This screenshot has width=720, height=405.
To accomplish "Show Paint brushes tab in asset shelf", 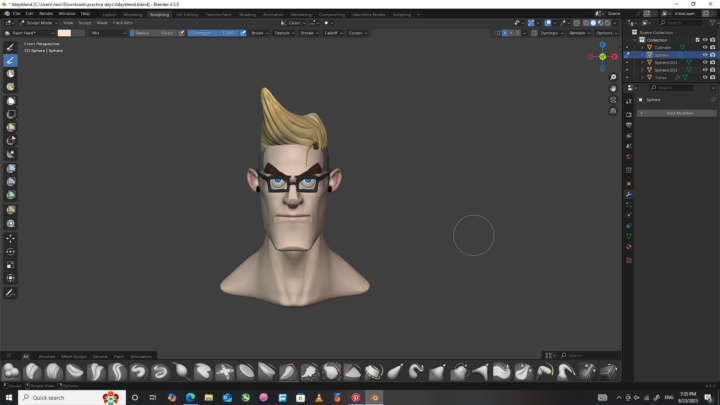I will pyautogui.click(x=118, y=356).
